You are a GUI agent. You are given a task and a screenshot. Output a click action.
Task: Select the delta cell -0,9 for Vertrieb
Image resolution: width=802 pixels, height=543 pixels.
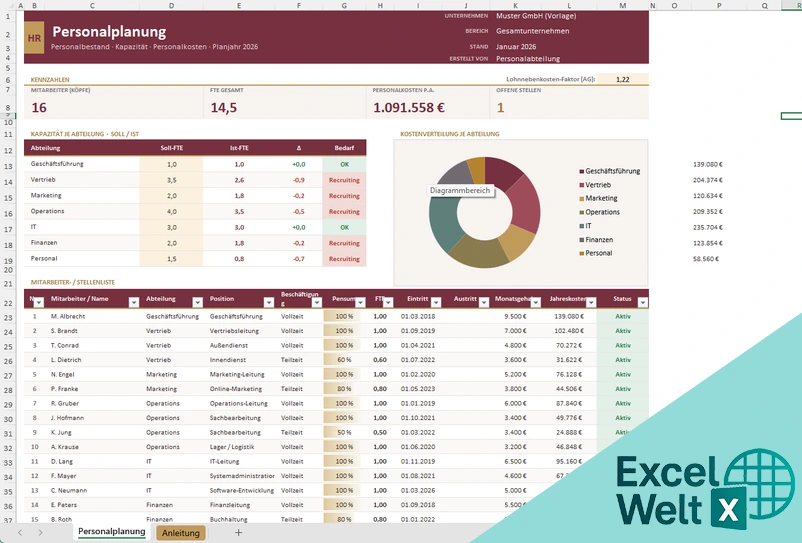pyautogui.click(x=299, y=180)
